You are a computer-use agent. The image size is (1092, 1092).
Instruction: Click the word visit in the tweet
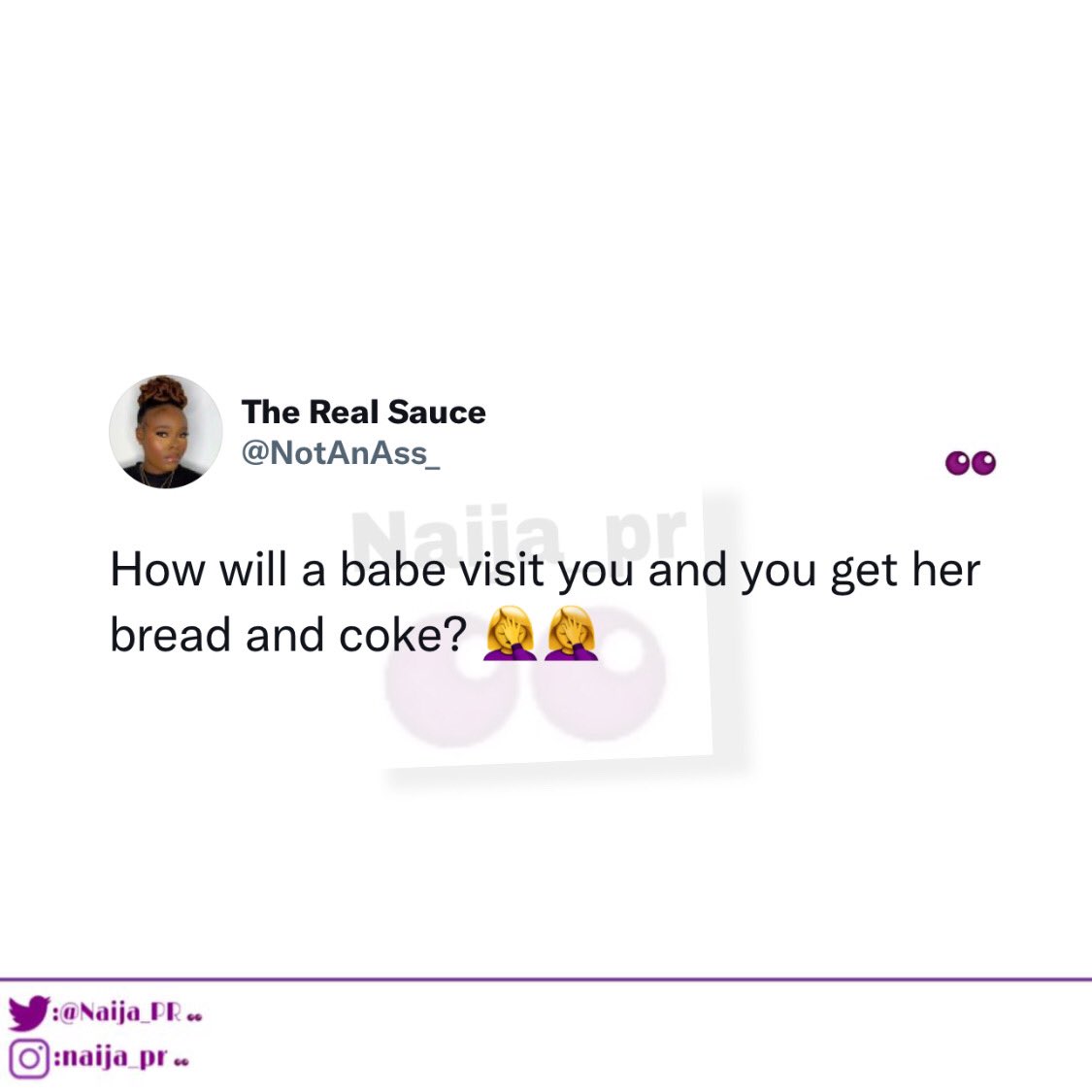(x=502, y=569)
